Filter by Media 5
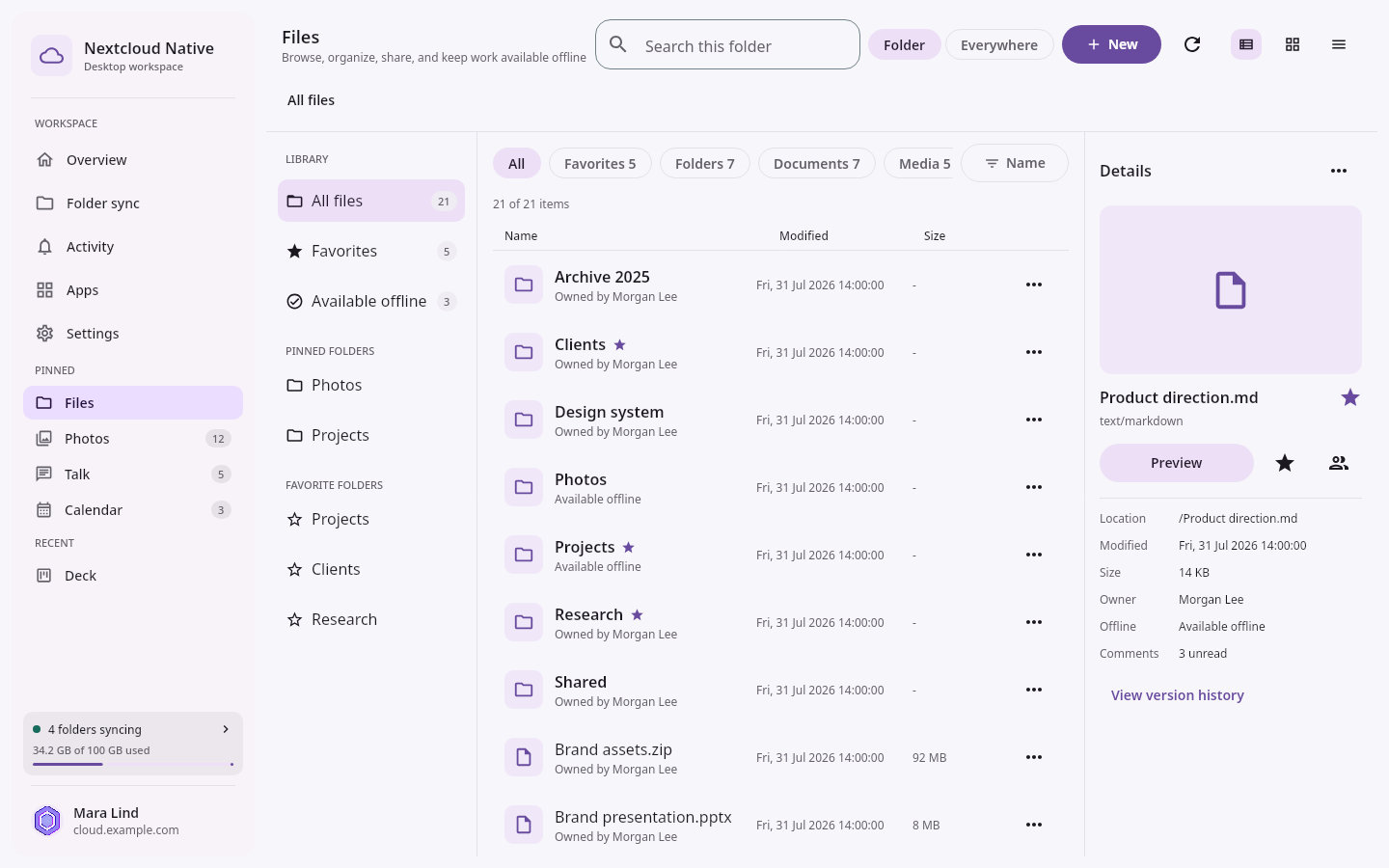This screenshot has height=868, width=1389. point(918,163)
